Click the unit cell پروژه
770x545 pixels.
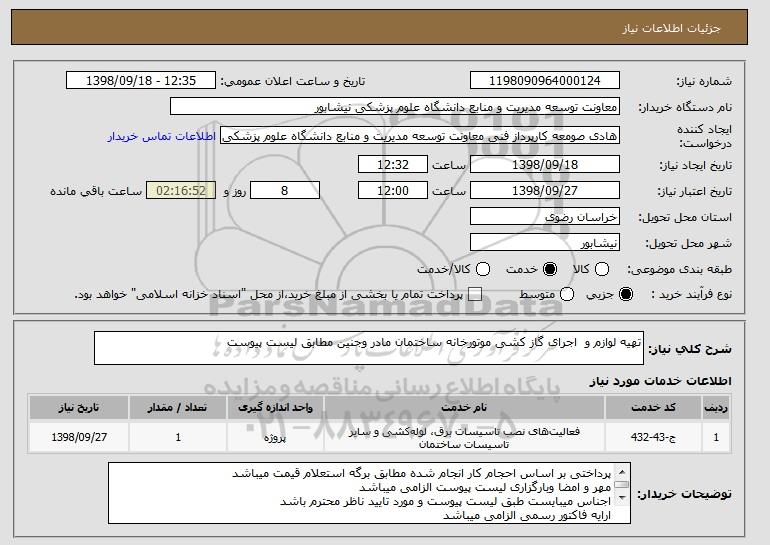(x=275, y=437)
